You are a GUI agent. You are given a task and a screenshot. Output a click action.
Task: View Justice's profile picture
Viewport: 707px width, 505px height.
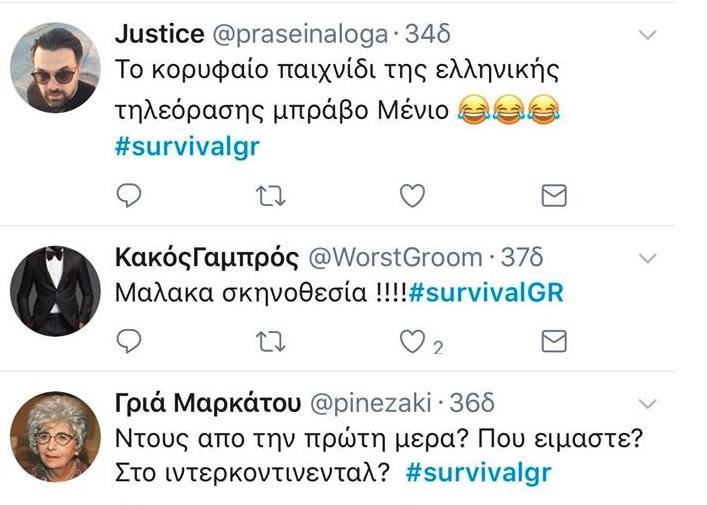55,68
